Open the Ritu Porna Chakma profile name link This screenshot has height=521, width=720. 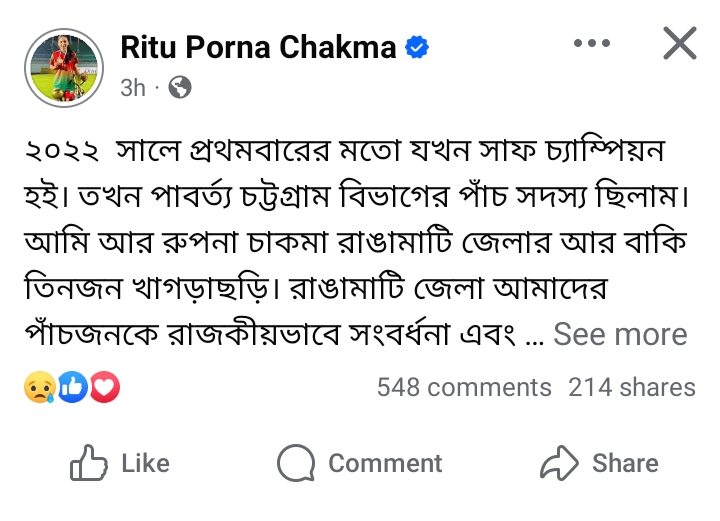click(258, 47)
